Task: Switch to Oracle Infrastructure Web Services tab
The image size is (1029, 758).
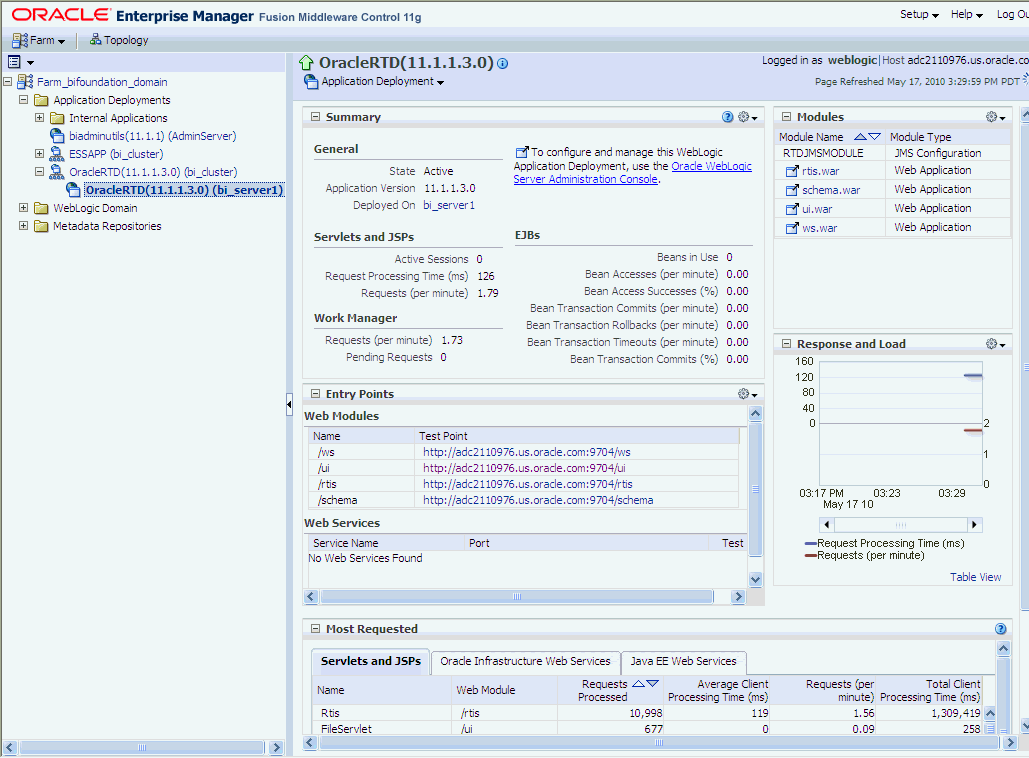Action: click(525, 662)
